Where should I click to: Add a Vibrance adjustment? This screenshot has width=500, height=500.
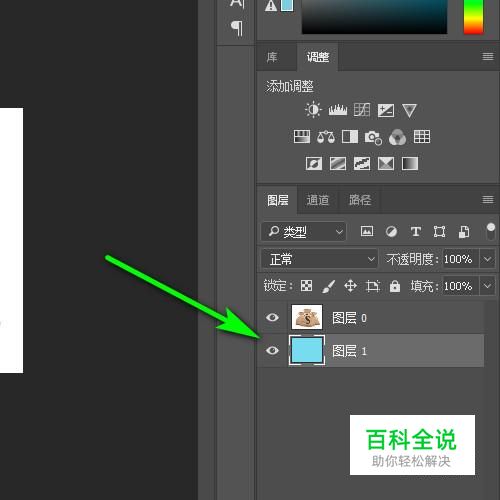(409, 110)
